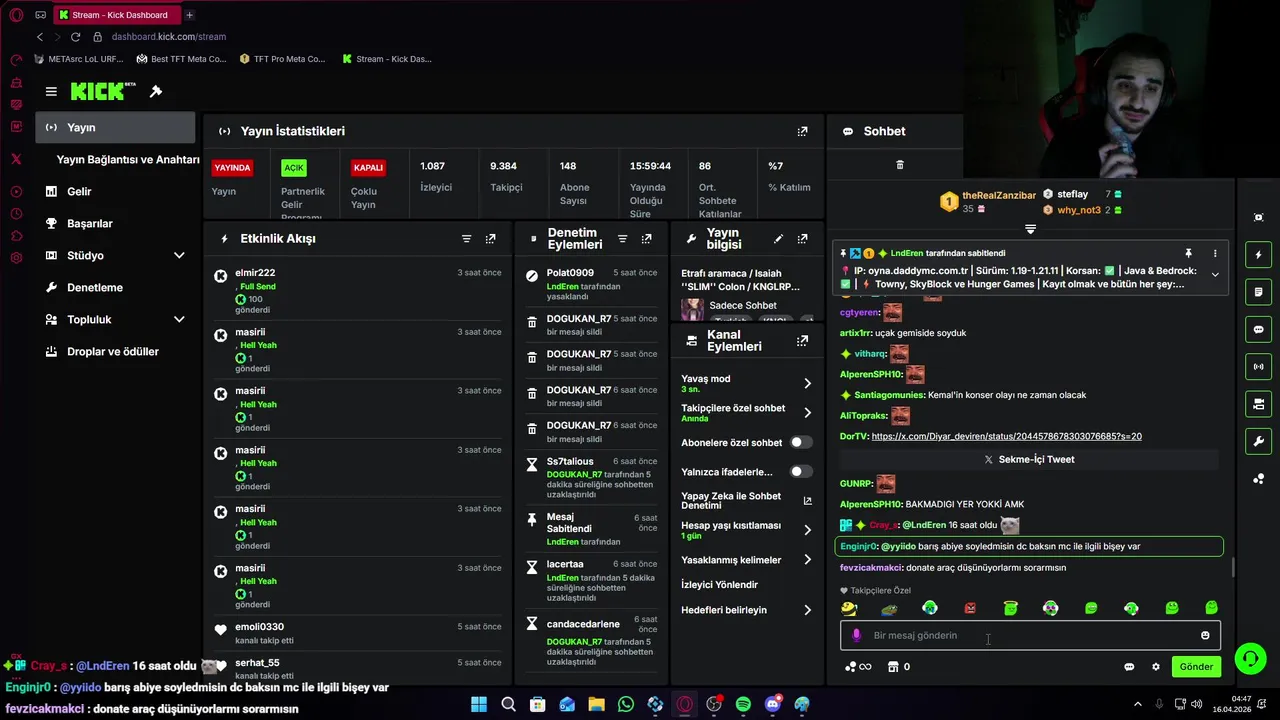
Task: Click the green headset support button
Action: click(1250, 658)
